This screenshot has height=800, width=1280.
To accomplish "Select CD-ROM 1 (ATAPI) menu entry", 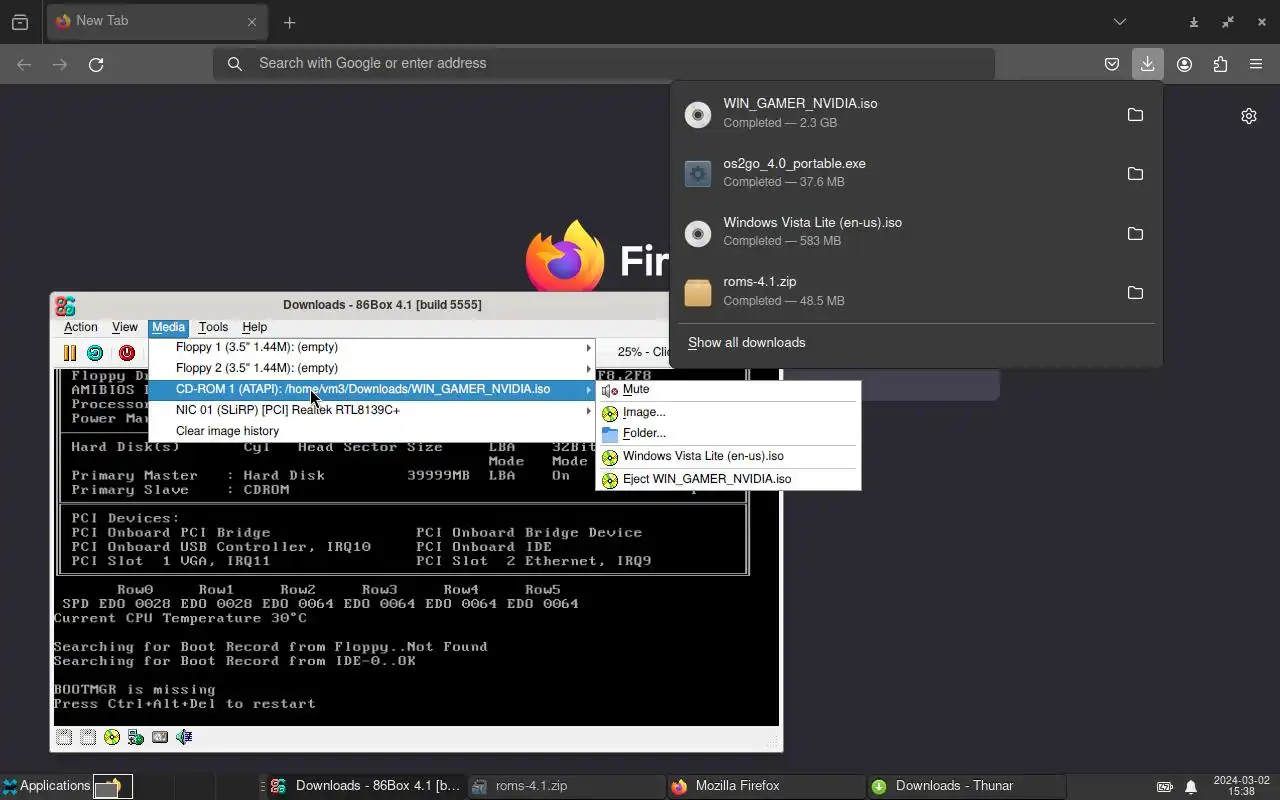I will [x=372, y=389].
